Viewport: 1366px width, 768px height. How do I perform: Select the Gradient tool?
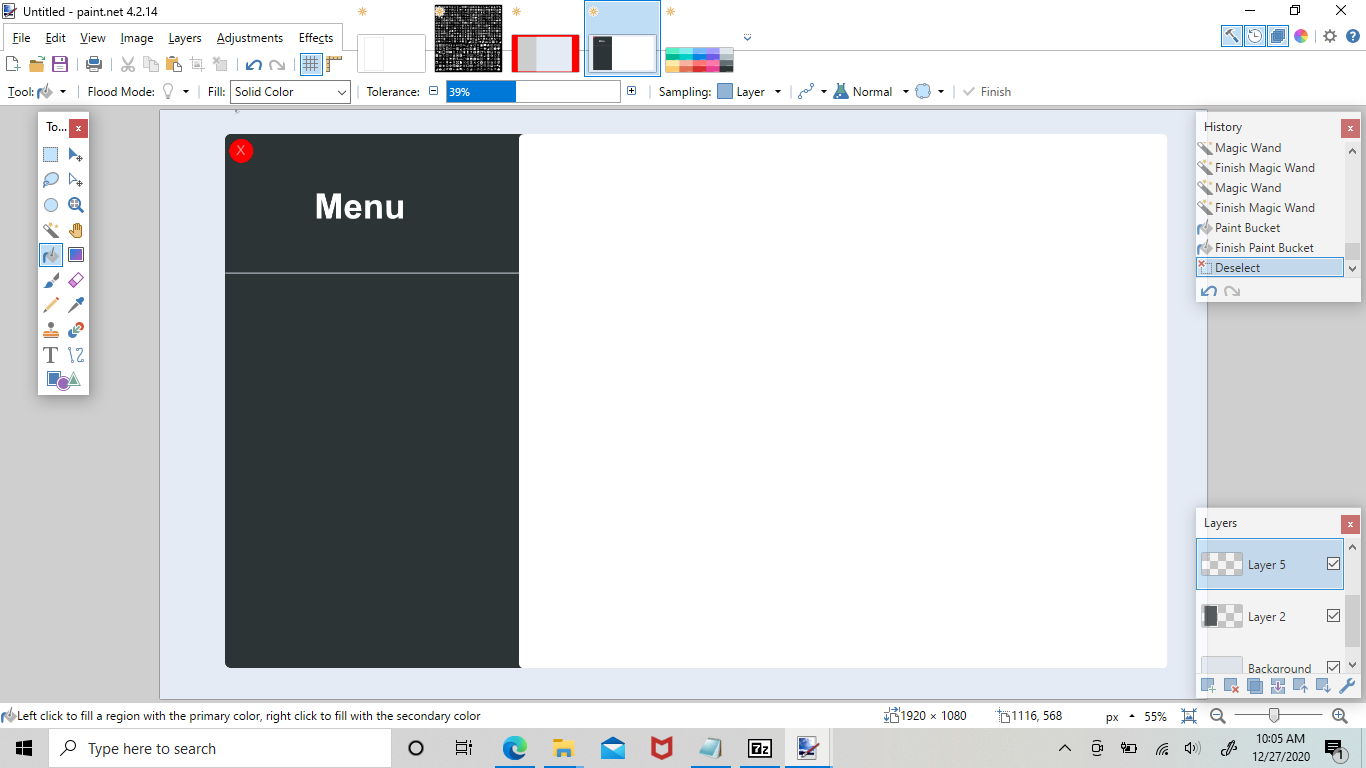pyautogui.click(x=76, y=255)
